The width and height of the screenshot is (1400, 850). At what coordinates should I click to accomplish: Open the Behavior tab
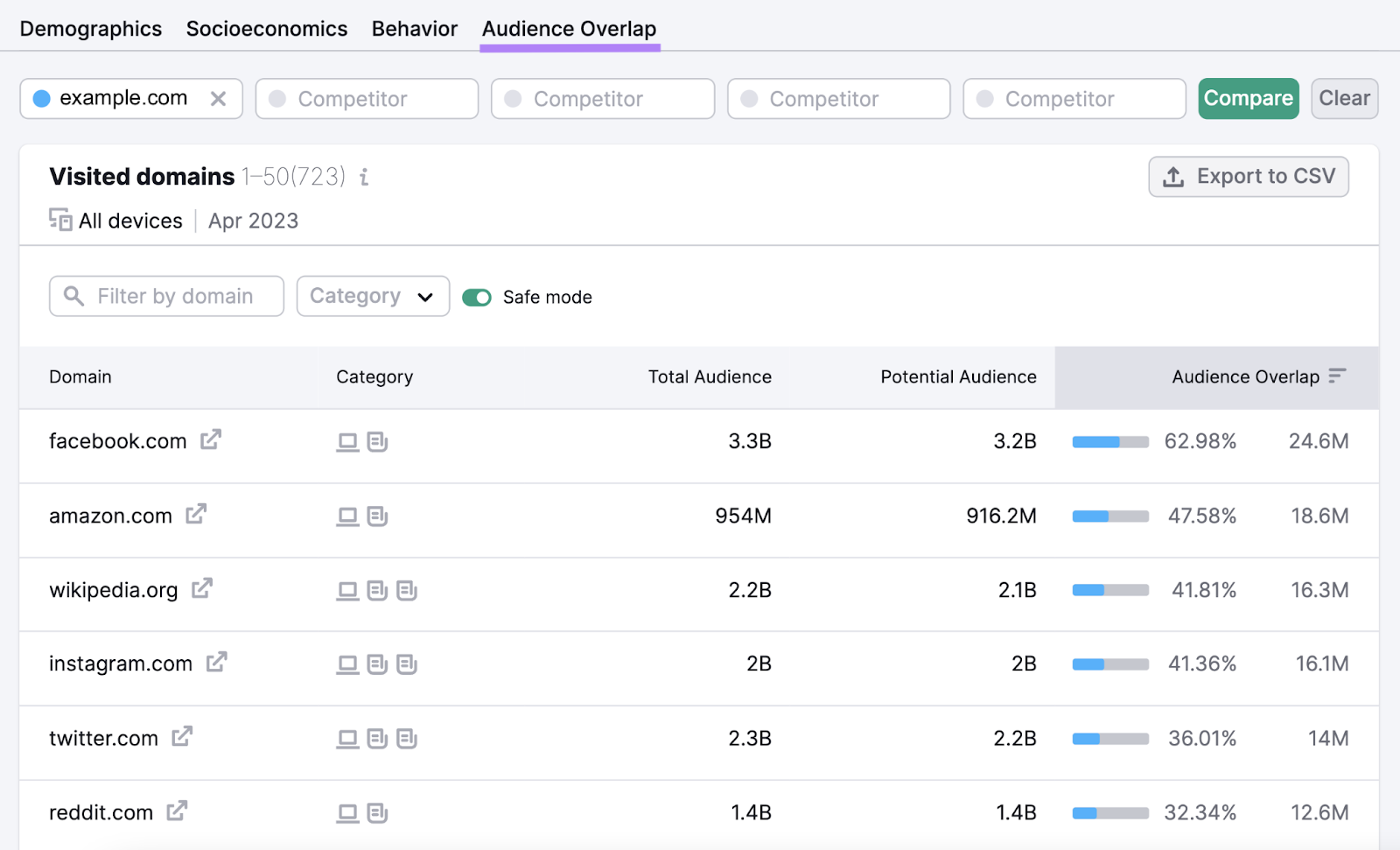tap(414, 28)
